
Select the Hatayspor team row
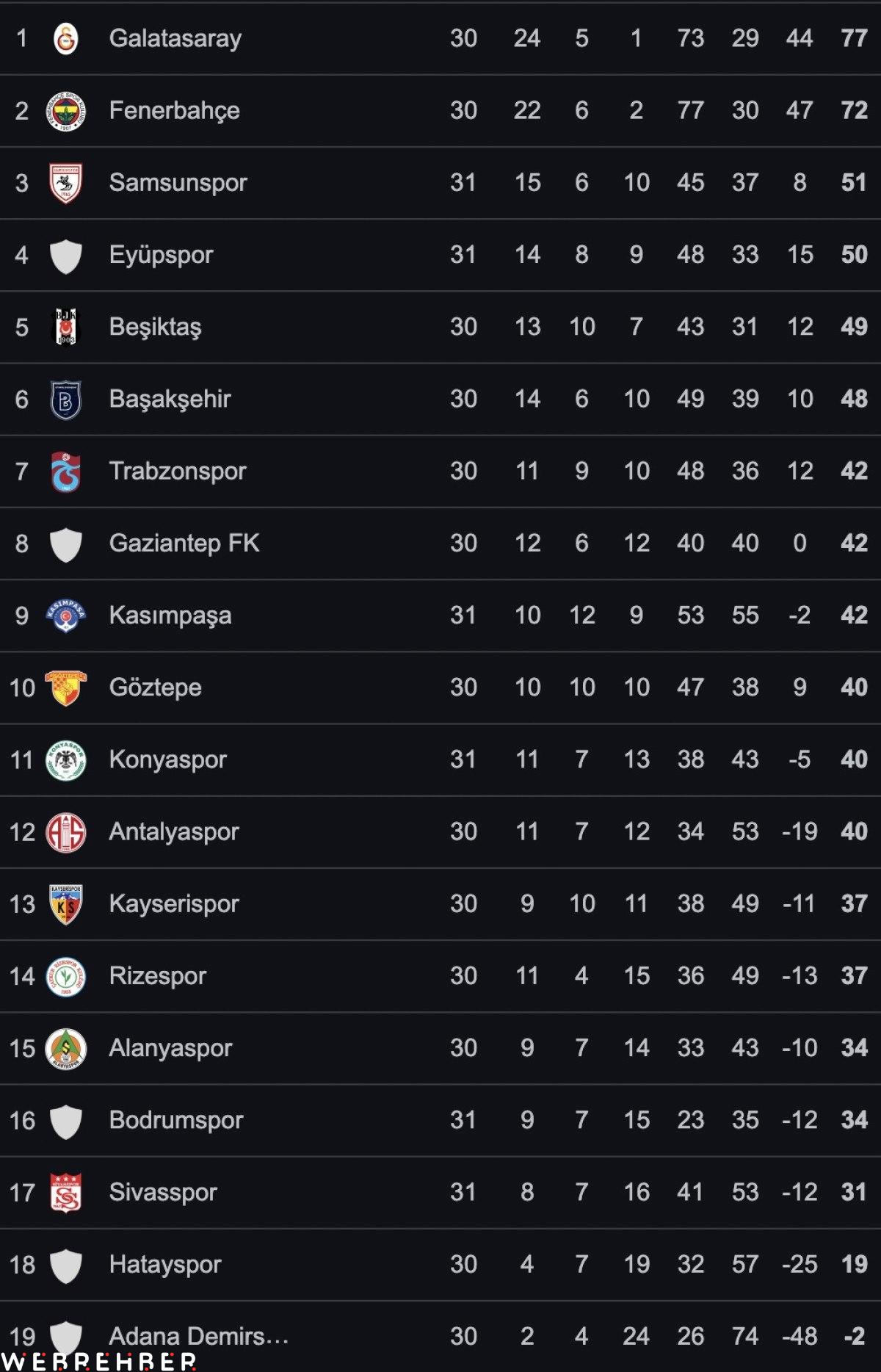coord(440,1265)
